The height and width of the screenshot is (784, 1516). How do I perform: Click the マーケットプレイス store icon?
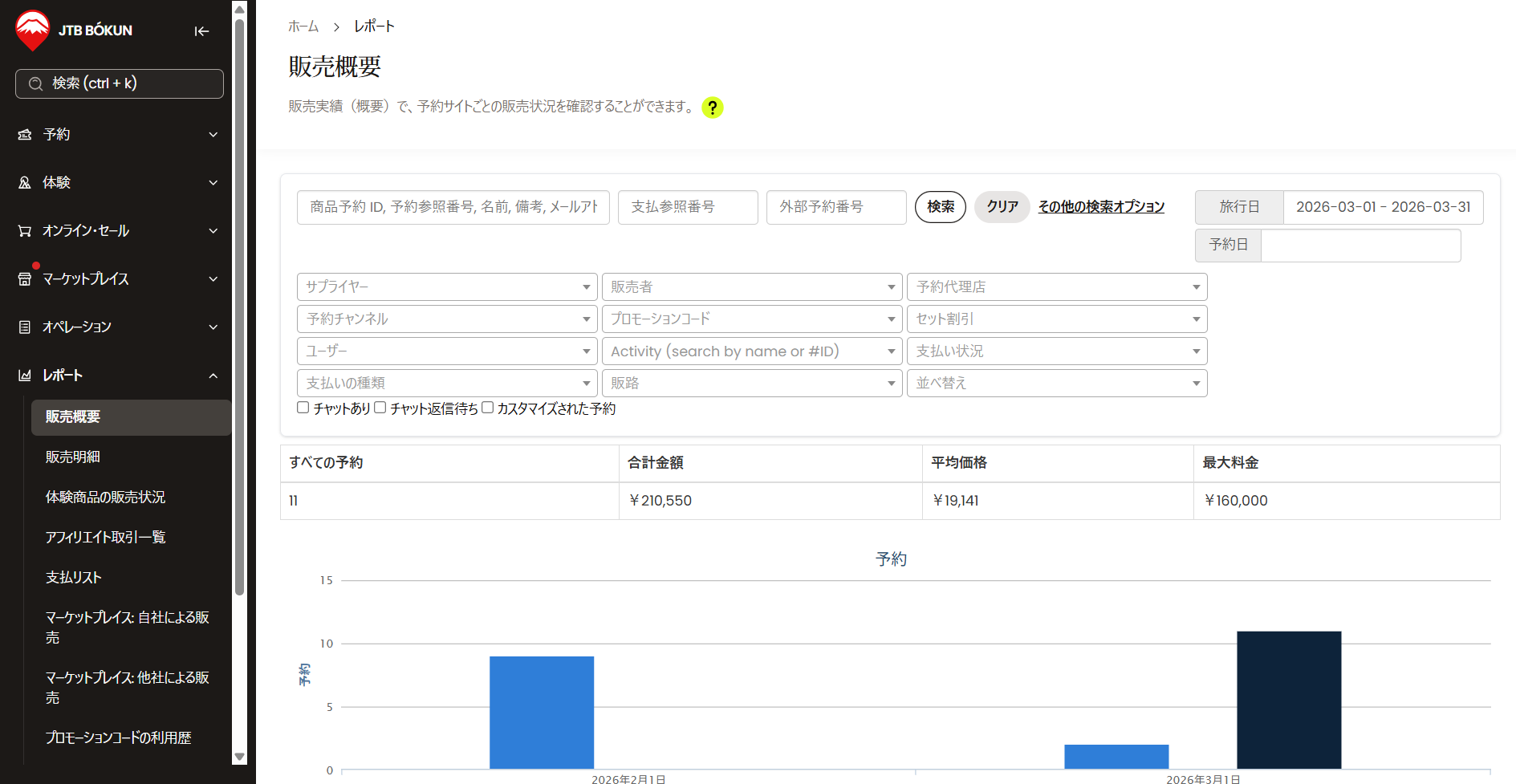click(x=25, y=279)
